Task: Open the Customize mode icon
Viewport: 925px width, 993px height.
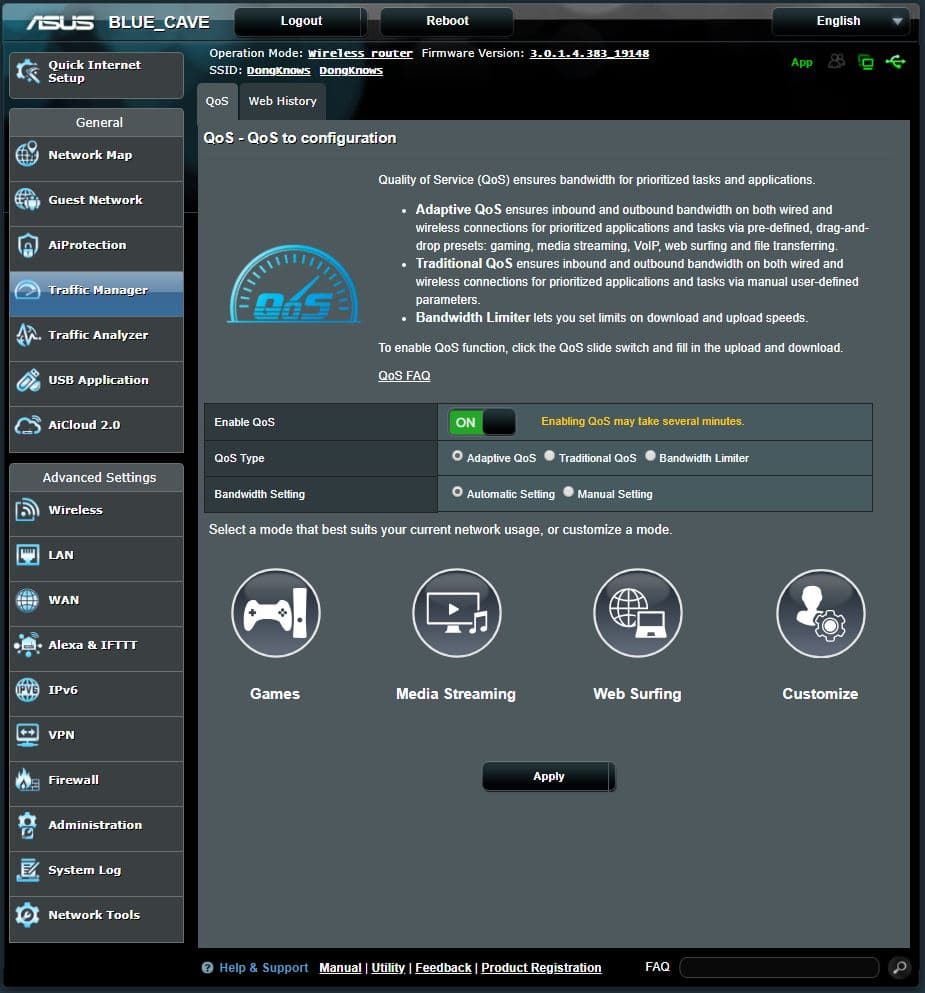Action: pos(820,613)
